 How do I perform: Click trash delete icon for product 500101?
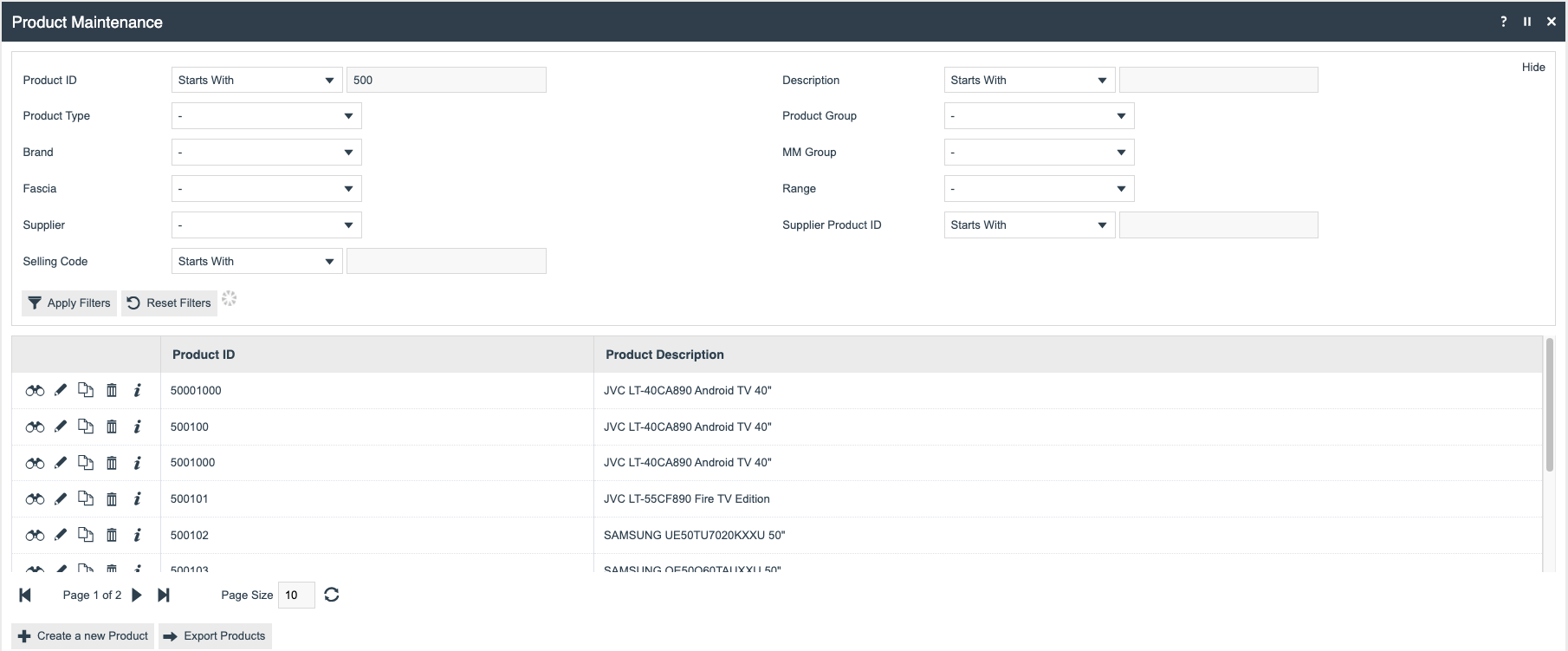[112, 499]
